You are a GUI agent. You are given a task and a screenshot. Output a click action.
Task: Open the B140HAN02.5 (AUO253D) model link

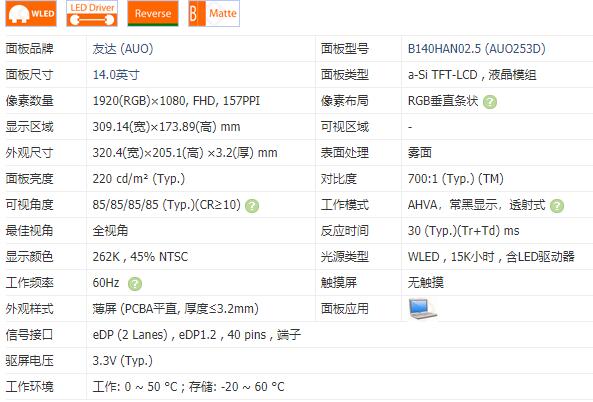[477, 49]
